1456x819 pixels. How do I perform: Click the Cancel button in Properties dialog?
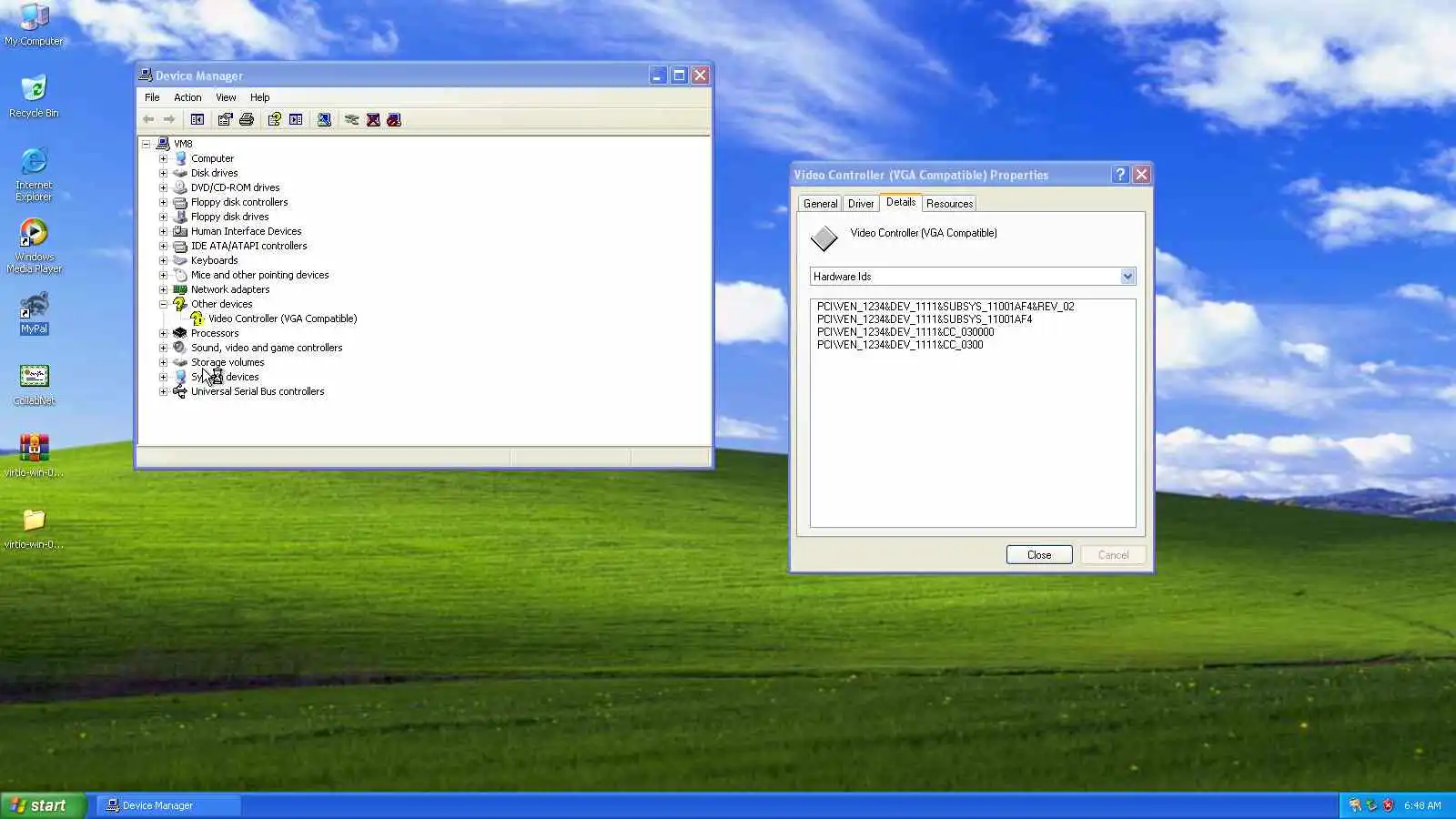click(1113, 555)
